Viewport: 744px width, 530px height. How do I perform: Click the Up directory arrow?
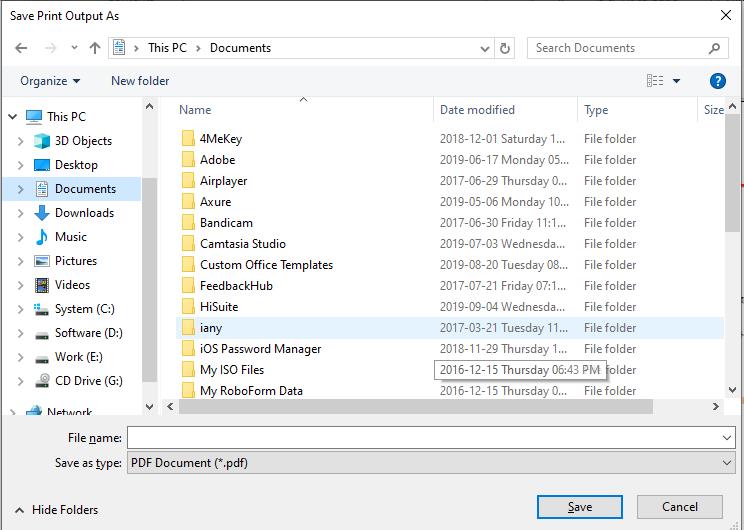(95, 48)
